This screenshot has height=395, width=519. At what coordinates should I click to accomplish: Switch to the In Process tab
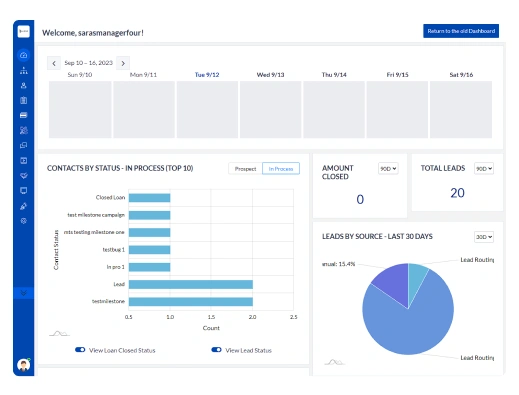[x=281, y=169]
